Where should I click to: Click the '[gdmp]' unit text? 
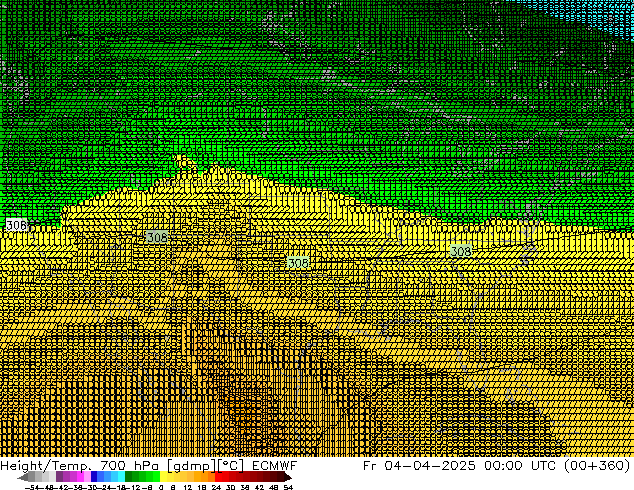pyautogui.click(x=192, y=466)
